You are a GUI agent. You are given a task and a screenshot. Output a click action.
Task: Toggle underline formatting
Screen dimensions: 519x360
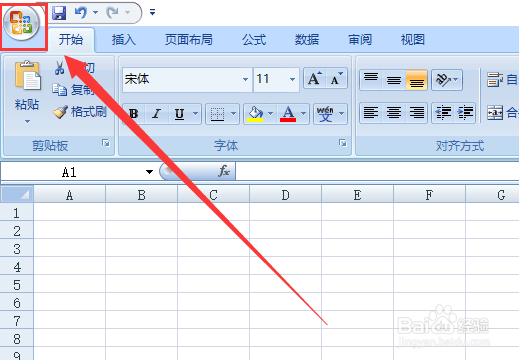point(180,114)
